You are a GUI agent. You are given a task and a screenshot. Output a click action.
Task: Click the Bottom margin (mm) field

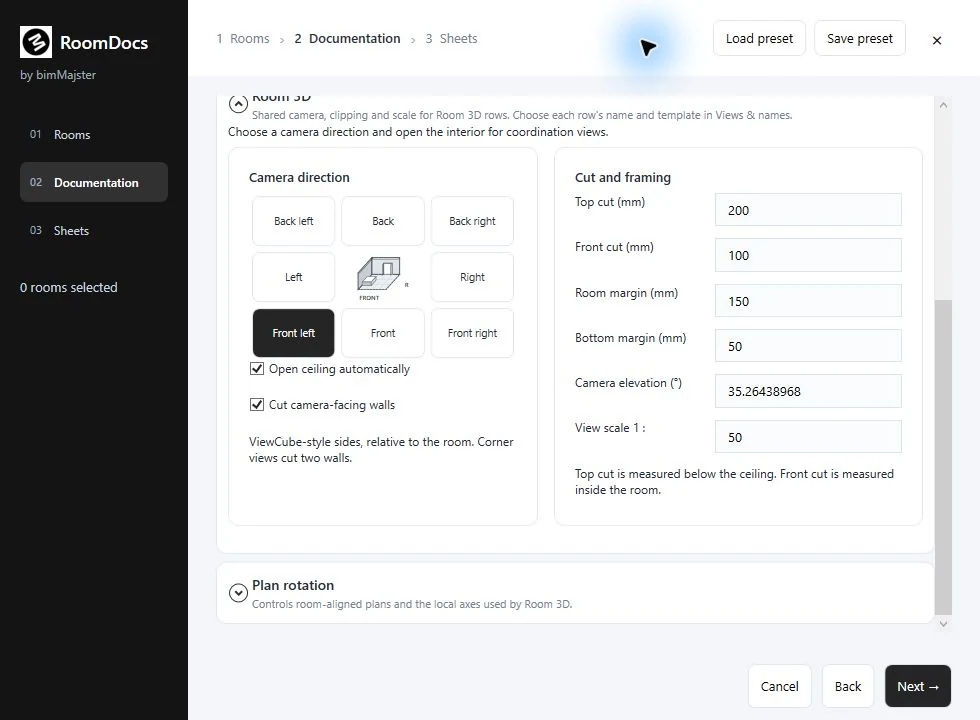(x=808, y=346)
